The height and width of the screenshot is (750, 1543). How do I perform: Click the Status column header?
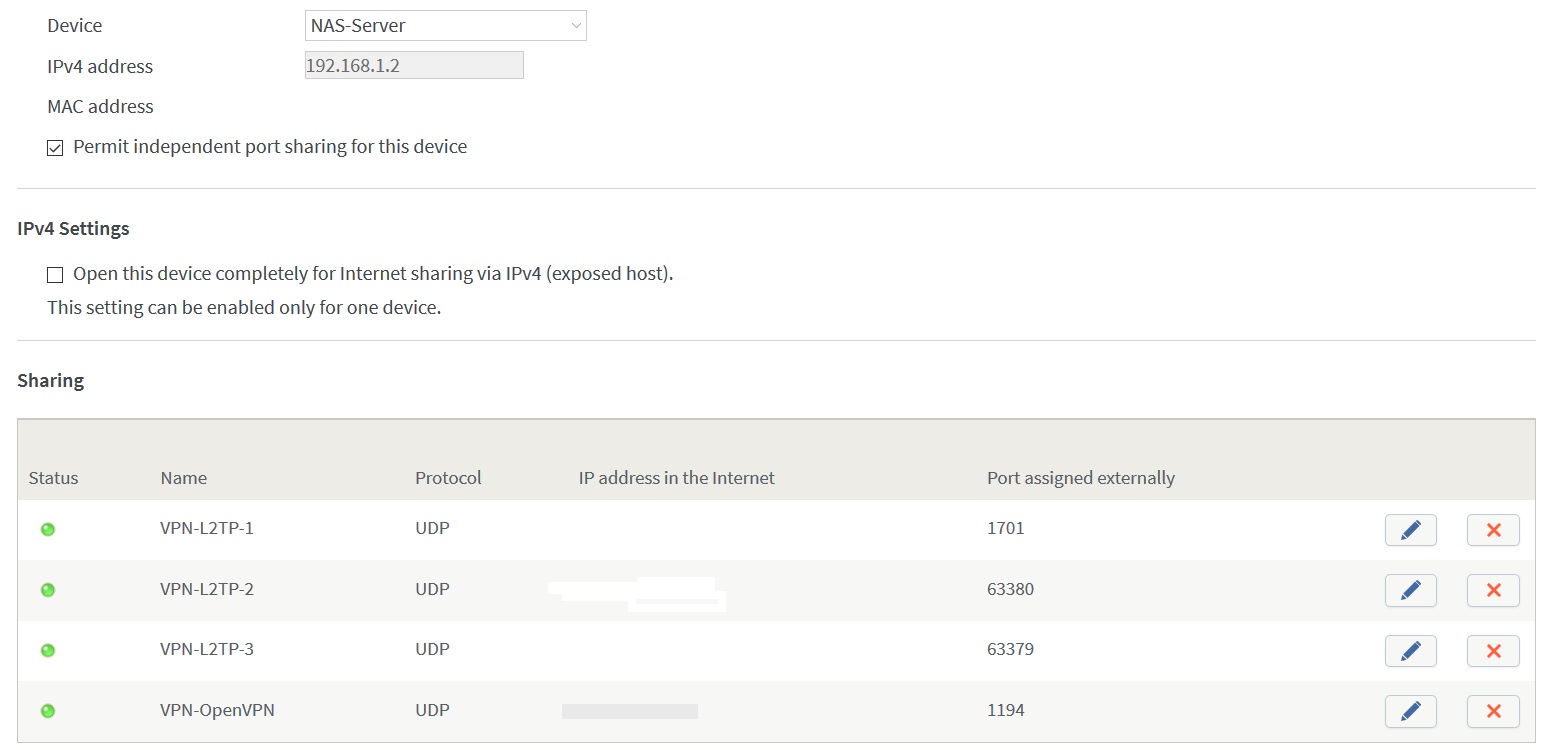point(53,478)
